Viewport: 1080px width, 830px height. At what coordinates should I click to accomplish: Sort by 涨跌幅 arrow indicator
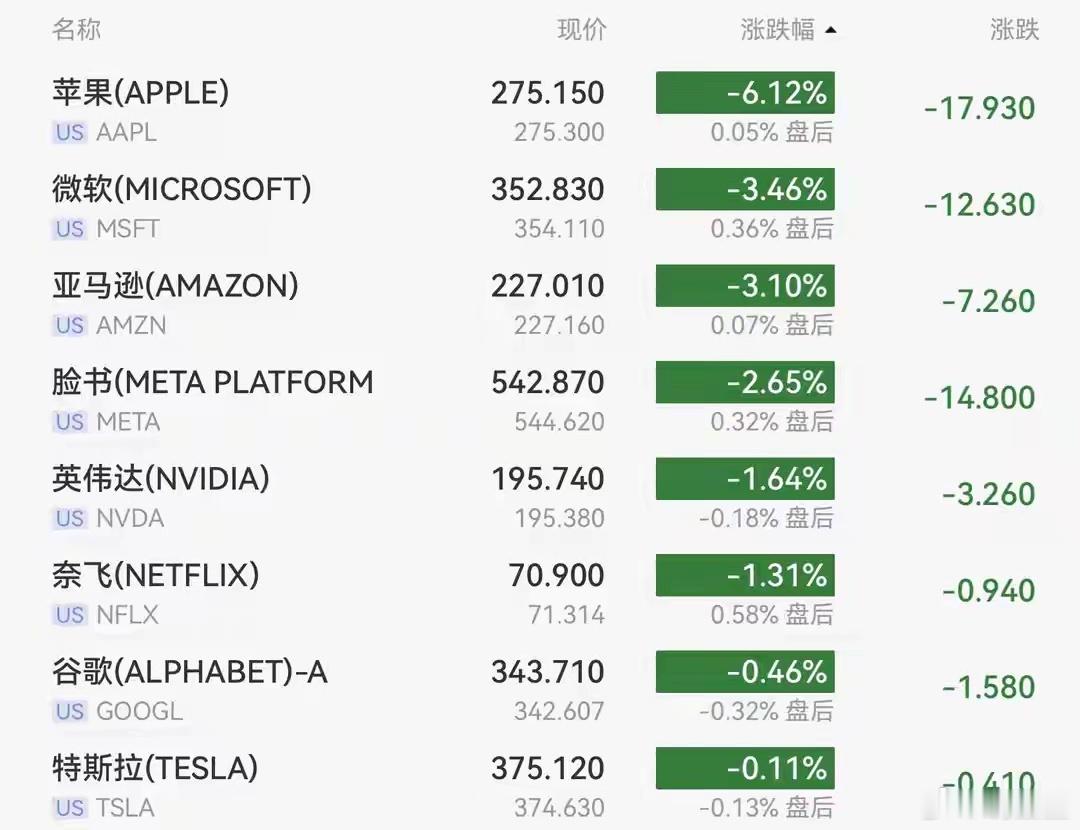[831, 30]
